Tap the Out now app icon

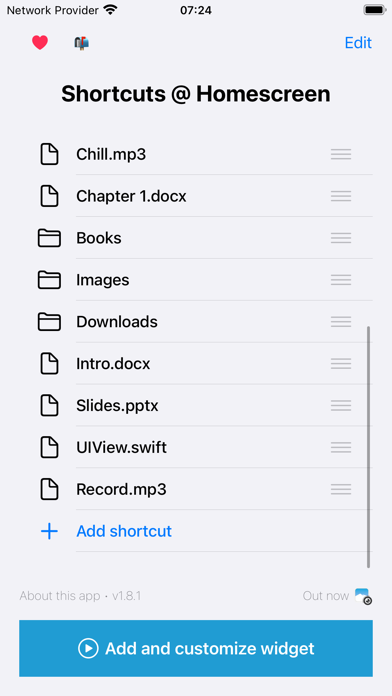[x=363, y=596]
